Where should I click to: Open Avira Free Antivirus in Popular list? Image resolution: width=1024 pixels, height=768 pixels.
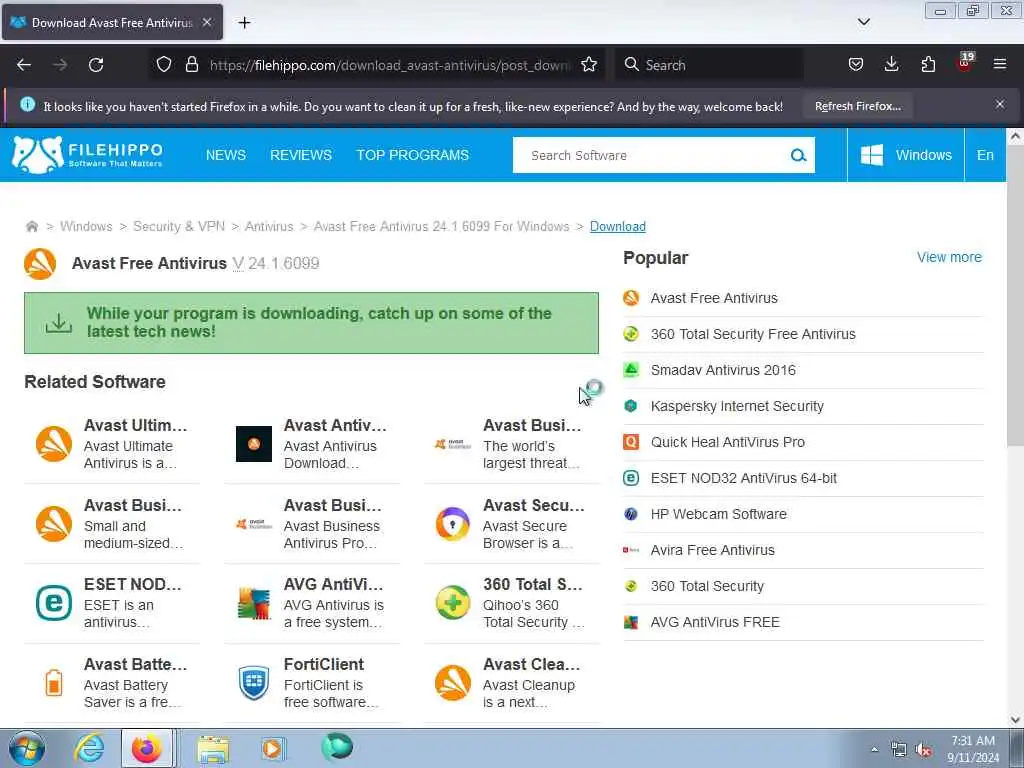click(712, 550)
